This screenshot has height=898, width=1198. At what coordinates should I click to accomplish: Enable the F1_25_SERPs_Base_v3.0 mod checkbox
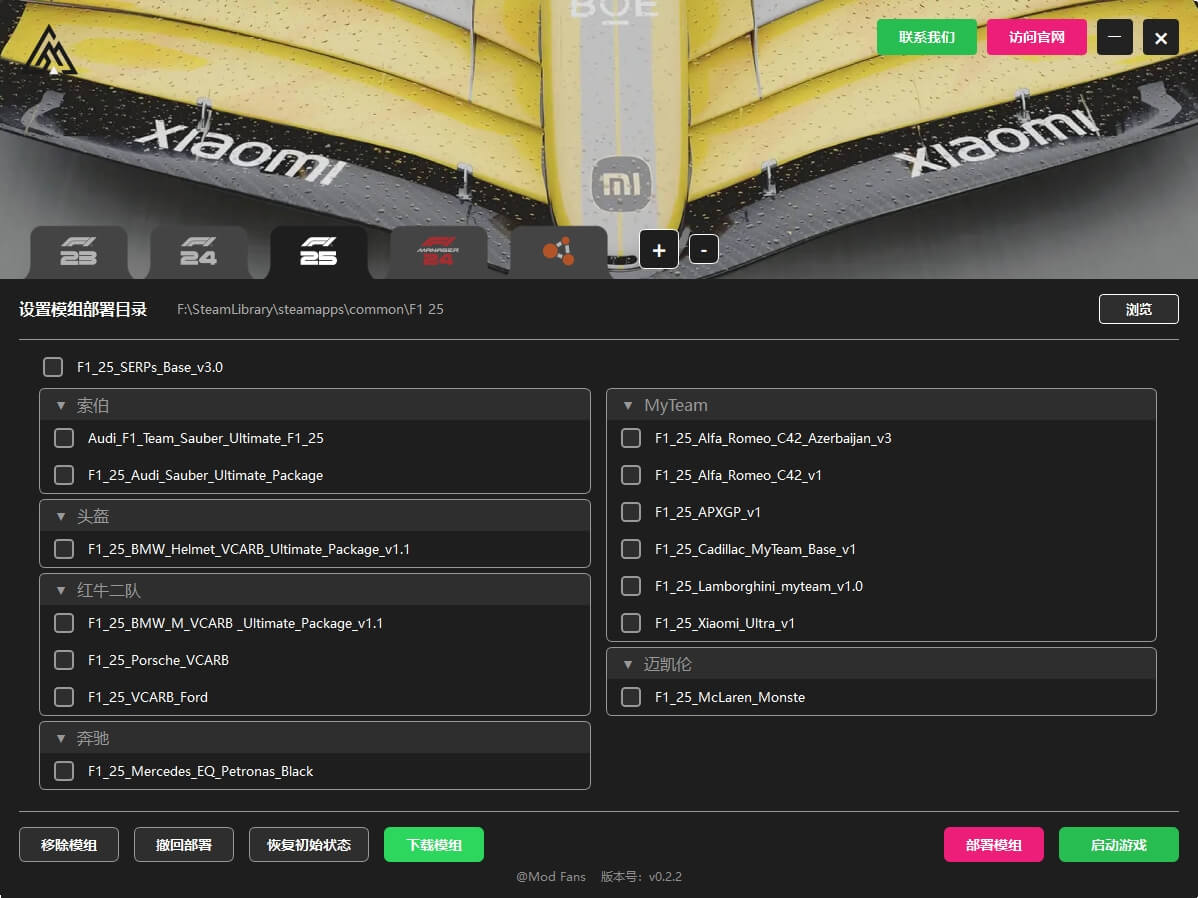click(53, 367)
